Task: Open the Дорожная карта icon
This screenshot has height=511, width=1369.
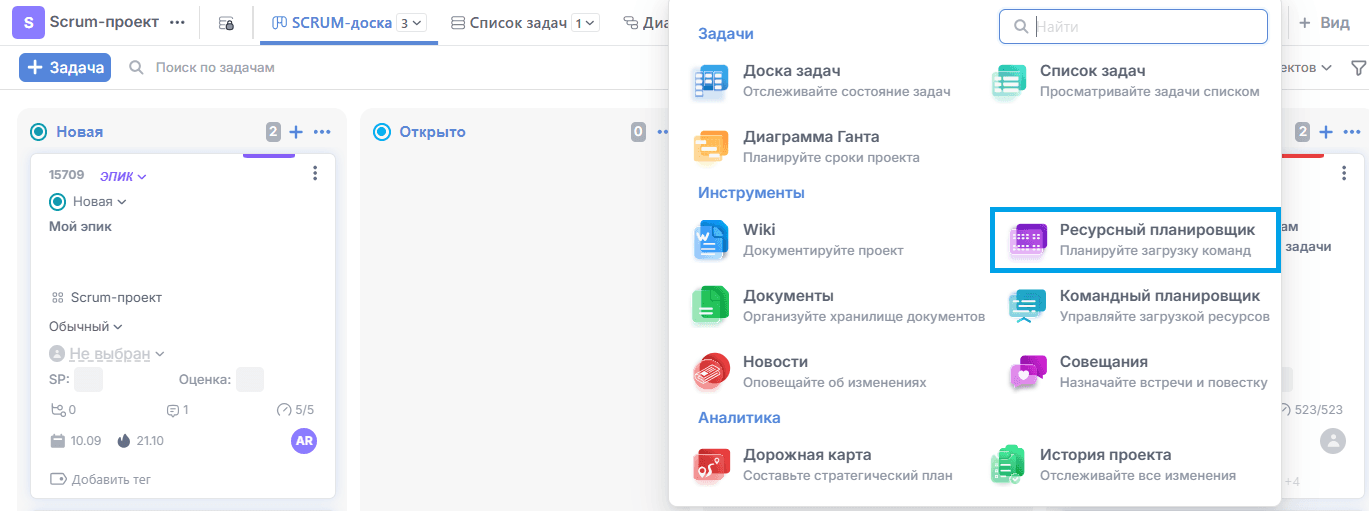Action: coord(711,464)
